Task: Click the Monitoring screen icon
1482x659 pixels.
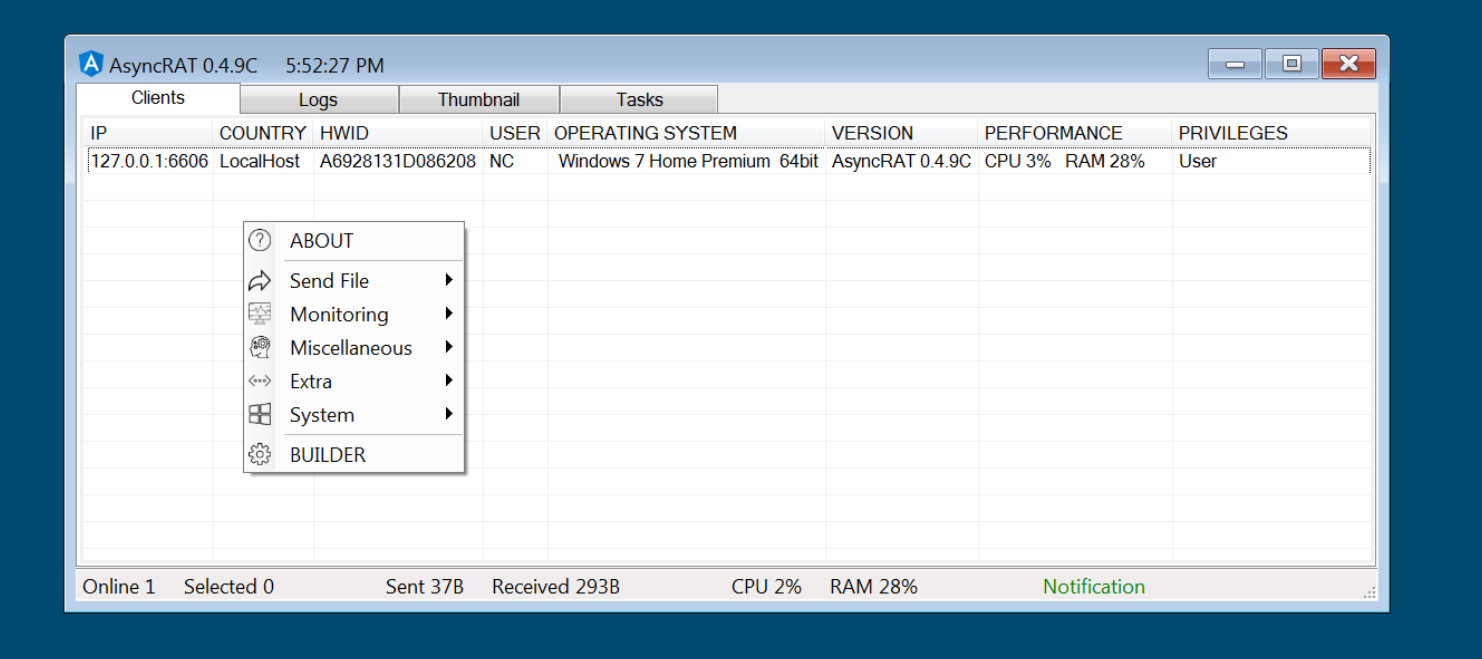Action: coord(260,314)
